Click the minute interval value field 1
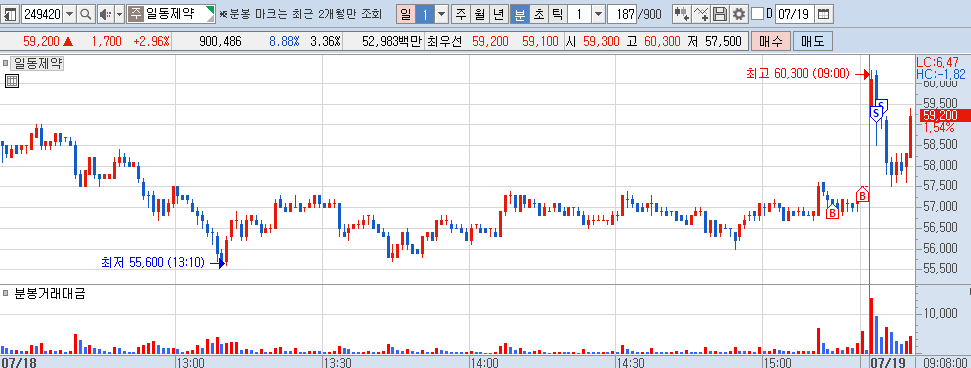Viewport: 971px width, 368px height. [x=579, y=14]
